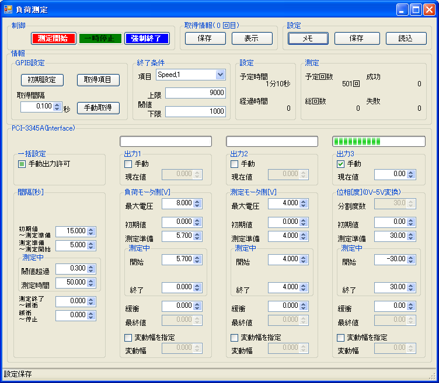Click the 出力3 現在値 spinner showing 0.00

click(395, 174)
